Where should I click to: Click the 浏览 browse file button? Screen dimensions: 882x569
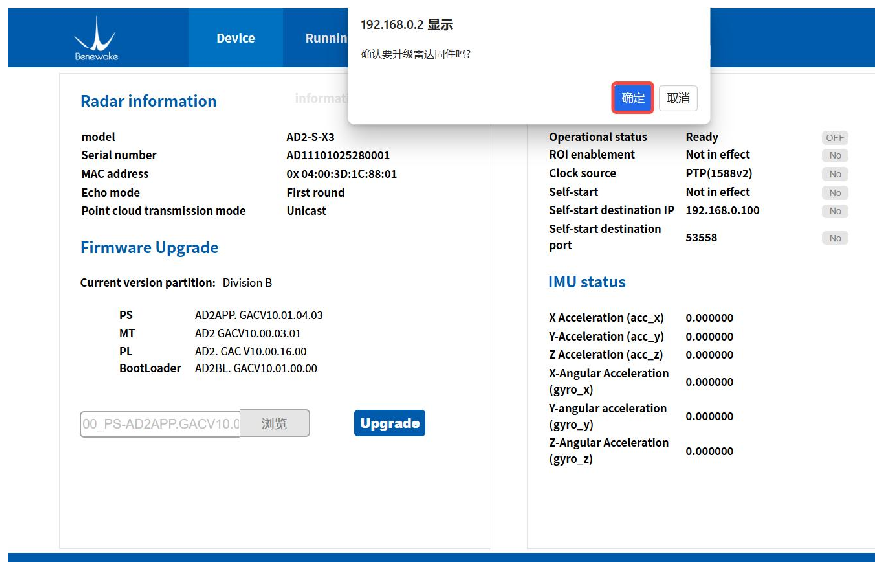[274, 423]
